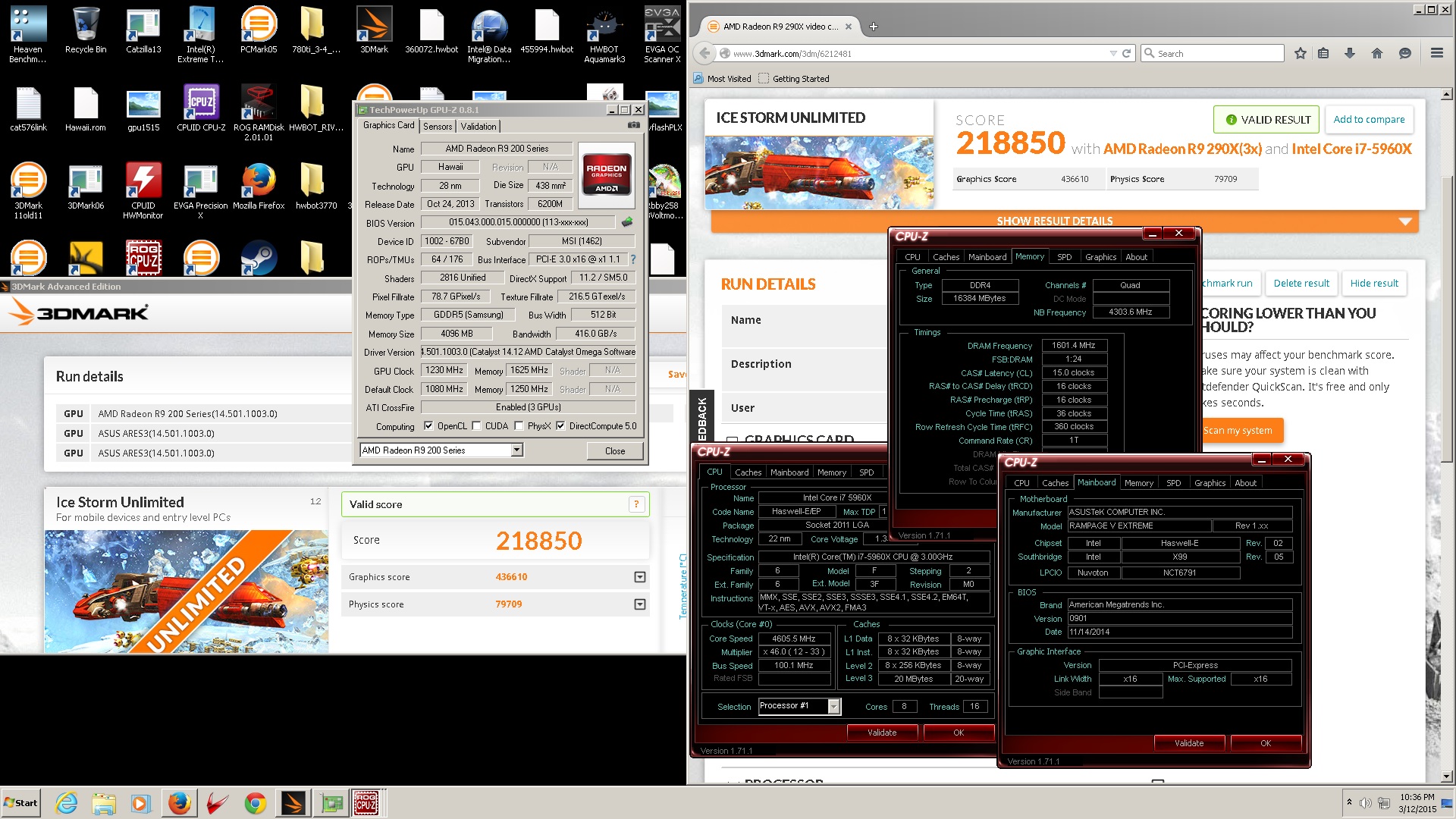Open the GPU selection dropdown in GPU-Z
Viewport: 1456px width, 819px height.
[x=516, y=450]
